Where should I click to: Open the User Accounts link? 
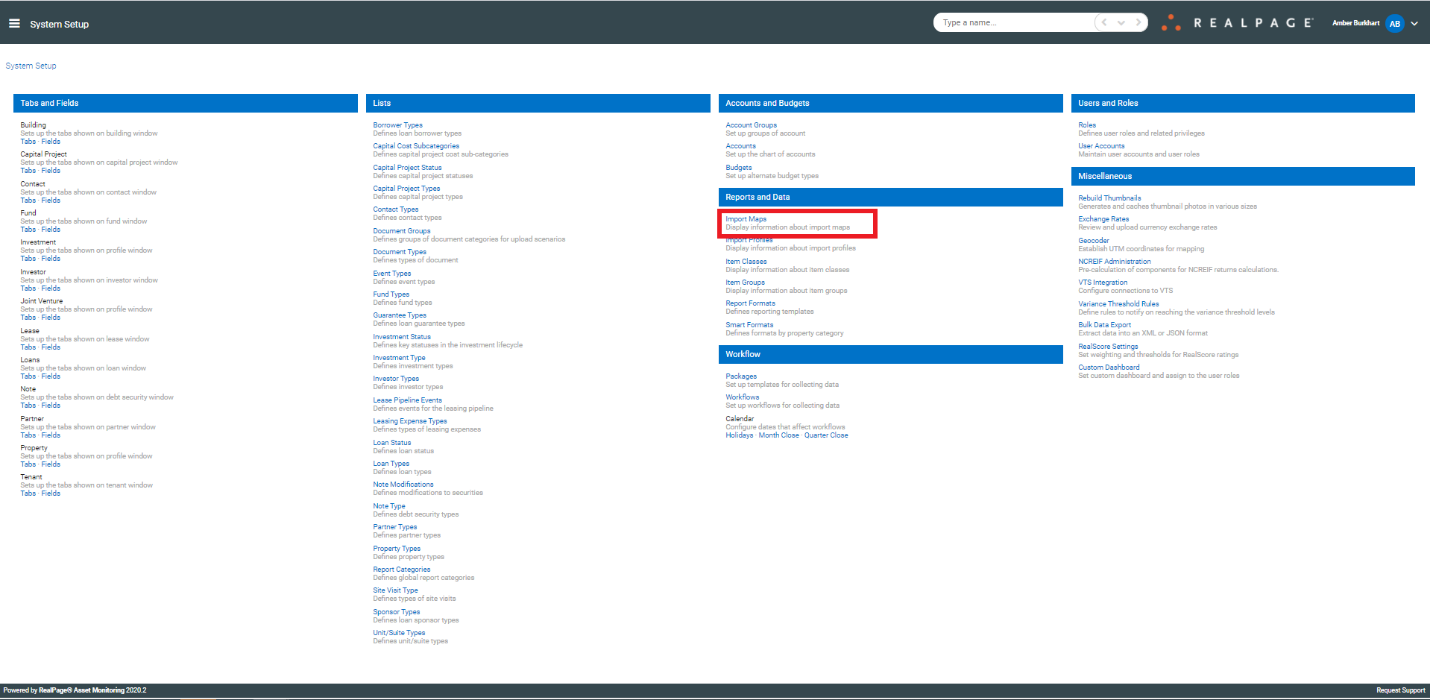pos(1101,146)
